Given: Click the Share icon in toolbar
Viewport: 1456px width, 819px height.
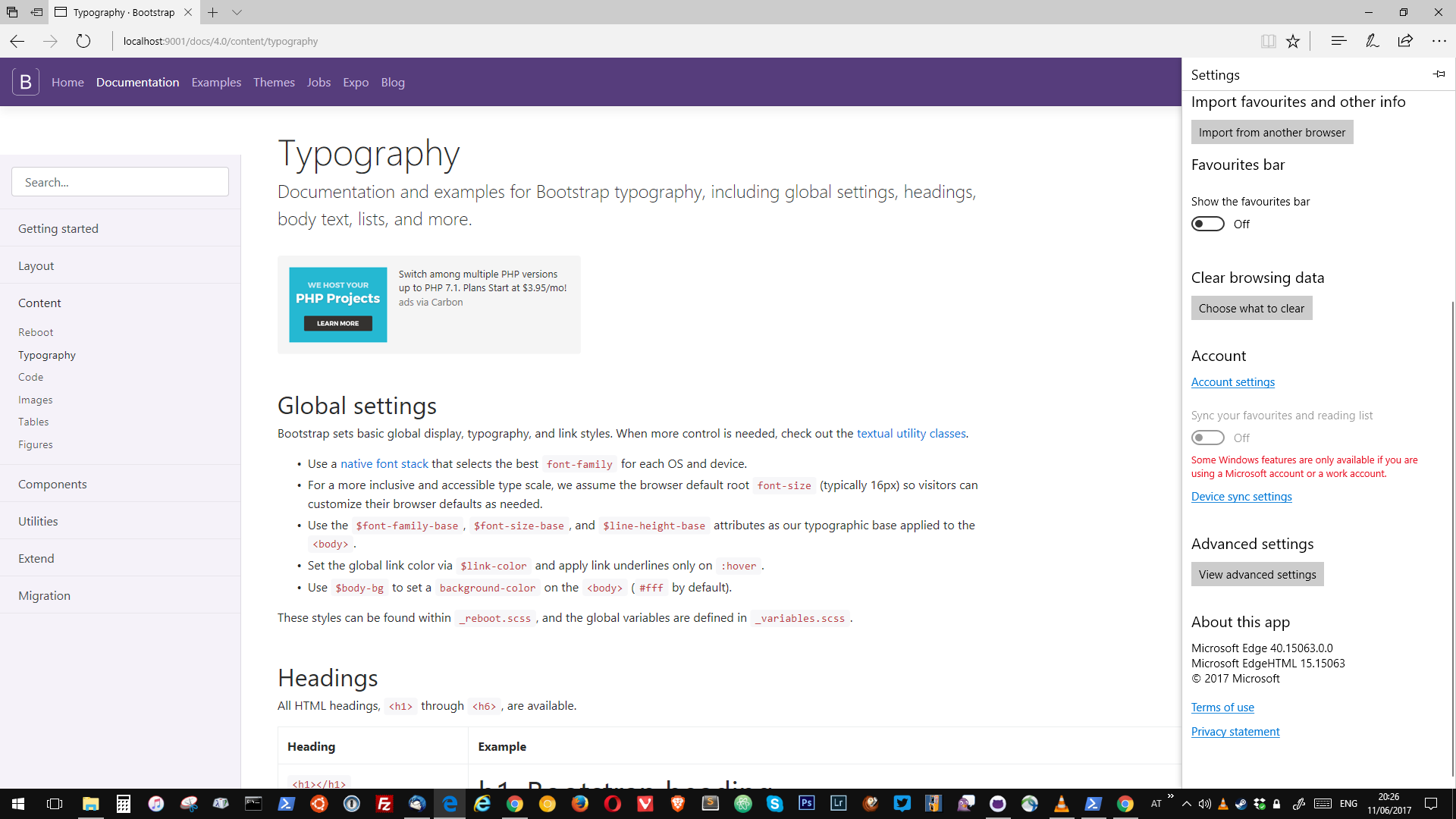Looking at the screenshot, I should (x=1405, y=42).
